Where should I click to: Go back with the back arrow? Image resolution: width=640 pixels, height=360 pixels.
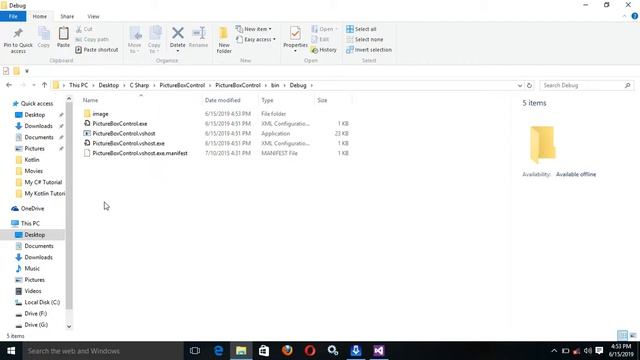coord(9,85)
